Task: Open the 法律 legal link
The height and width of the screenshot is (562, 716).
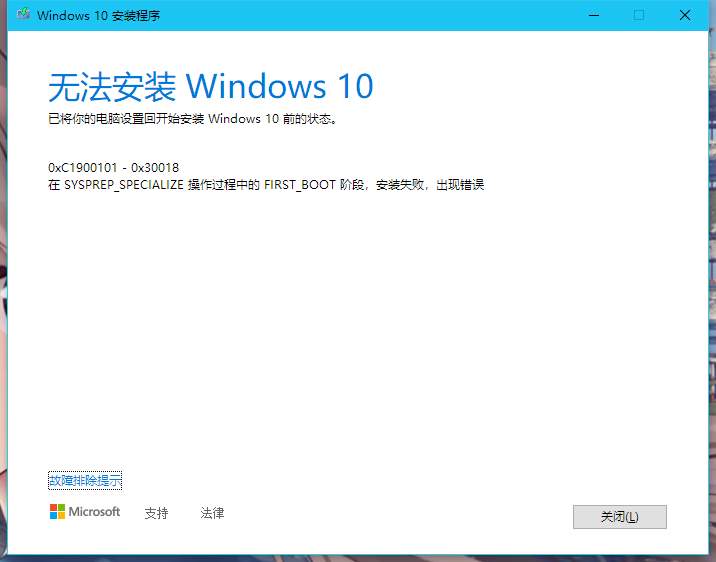Action: coord(212,513)
